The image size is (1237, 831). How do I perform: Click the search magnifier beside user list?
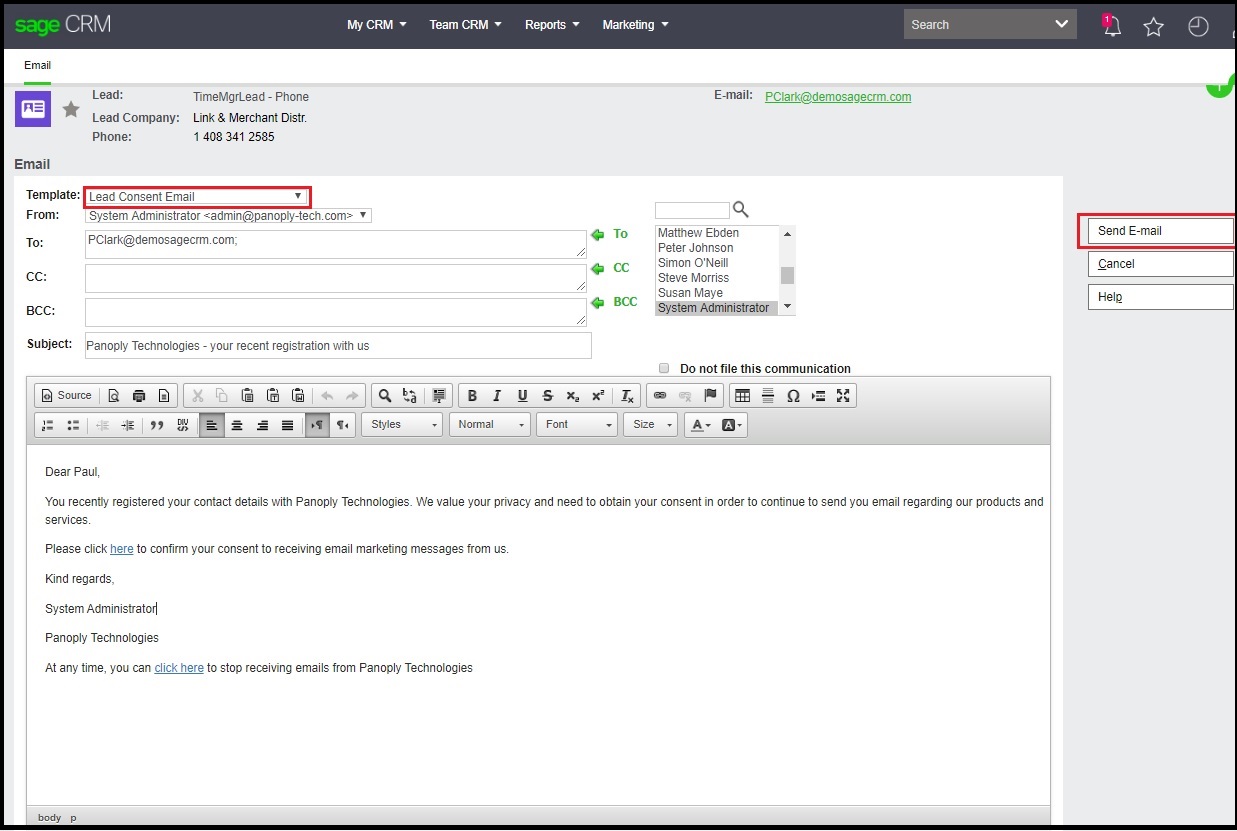pyautogui.click(x=741, y=209)
